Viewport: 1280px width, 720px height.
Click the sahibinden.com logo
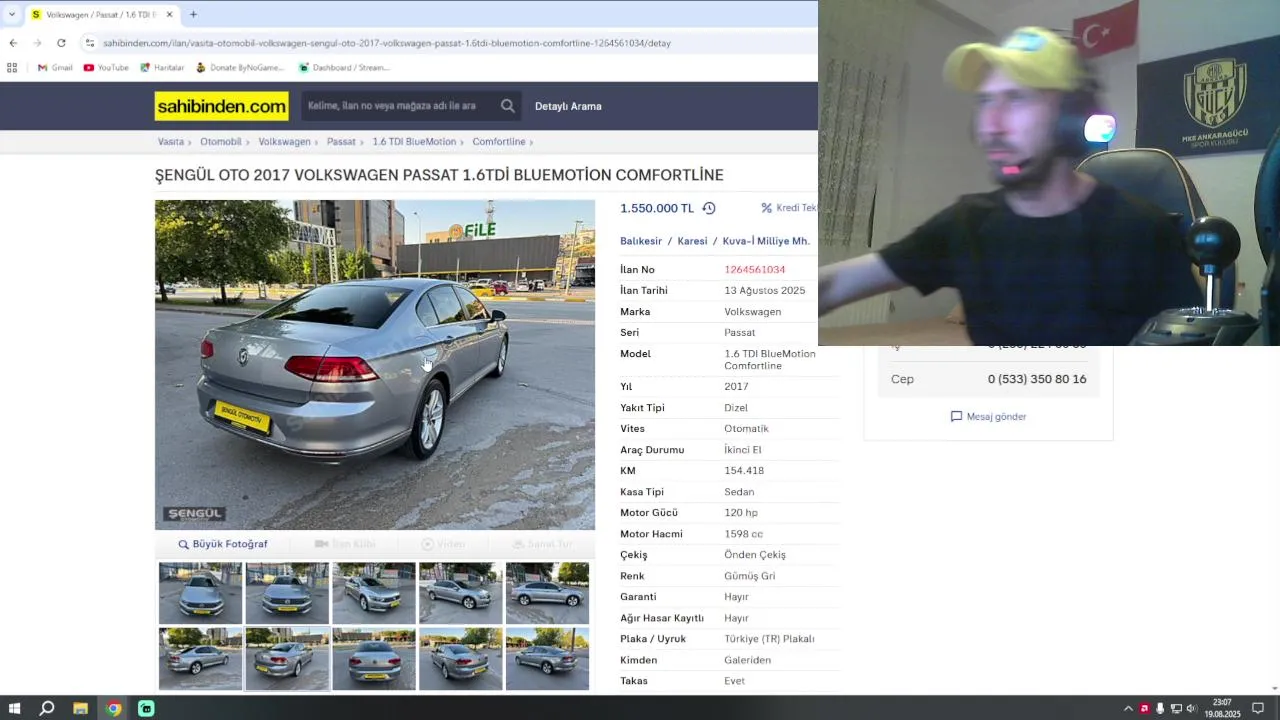(222, 106)
